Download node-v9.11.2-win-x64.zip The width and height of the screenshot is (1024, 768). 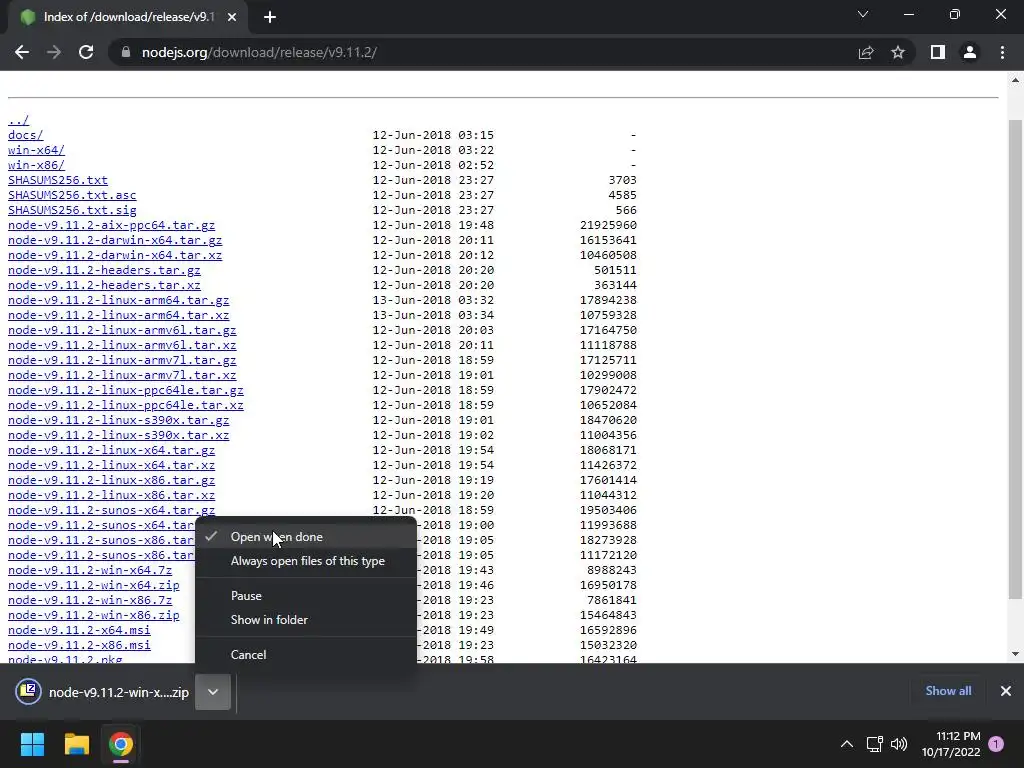coord(94,586)
